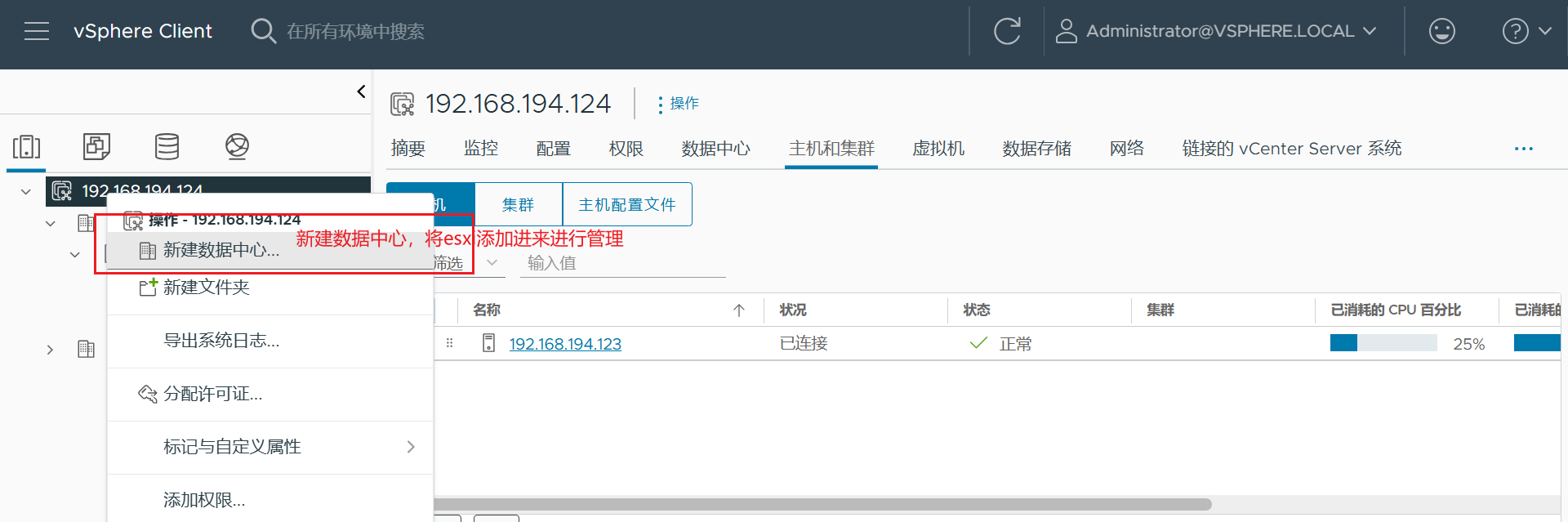Viewport: 1568px width, 522px height.
Task: Click host icon beside 192.168.194.123
Action: (x=488, y=343)
